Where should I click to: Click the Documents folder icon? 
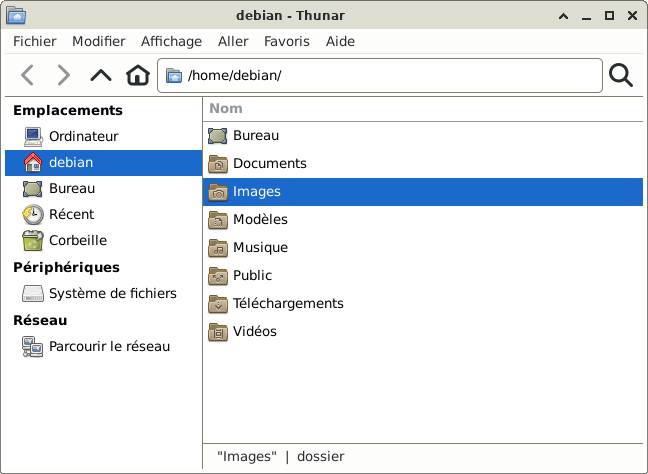217,164
